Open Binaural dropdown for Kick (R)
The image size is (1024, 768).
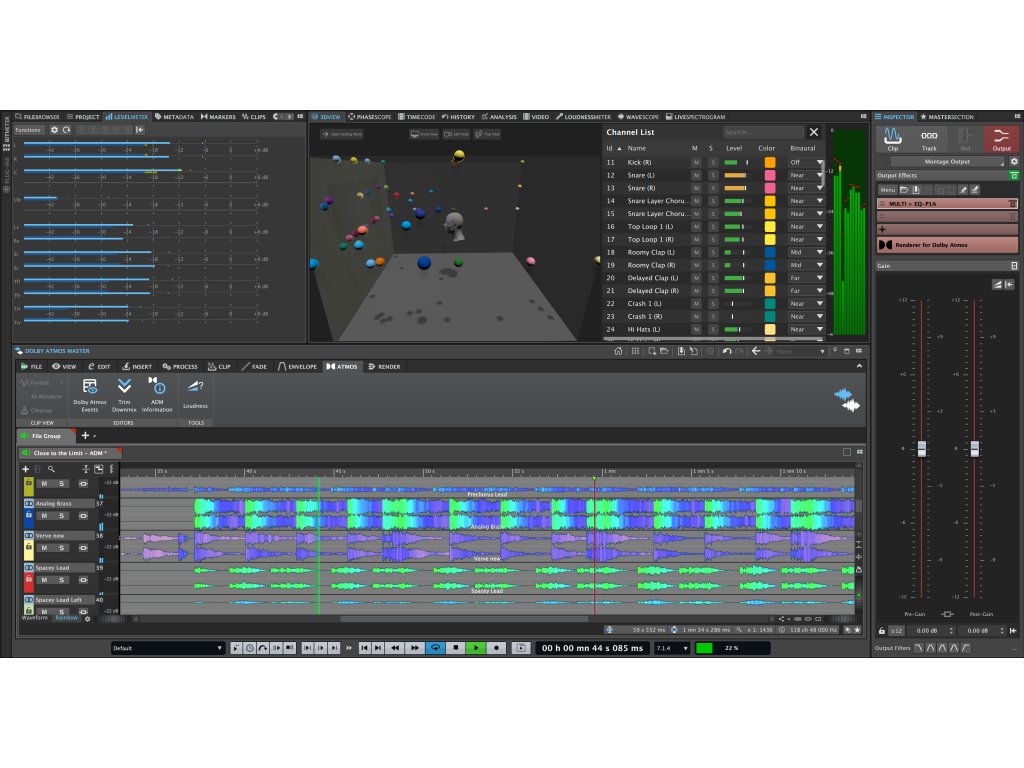(x=820, y=162)
